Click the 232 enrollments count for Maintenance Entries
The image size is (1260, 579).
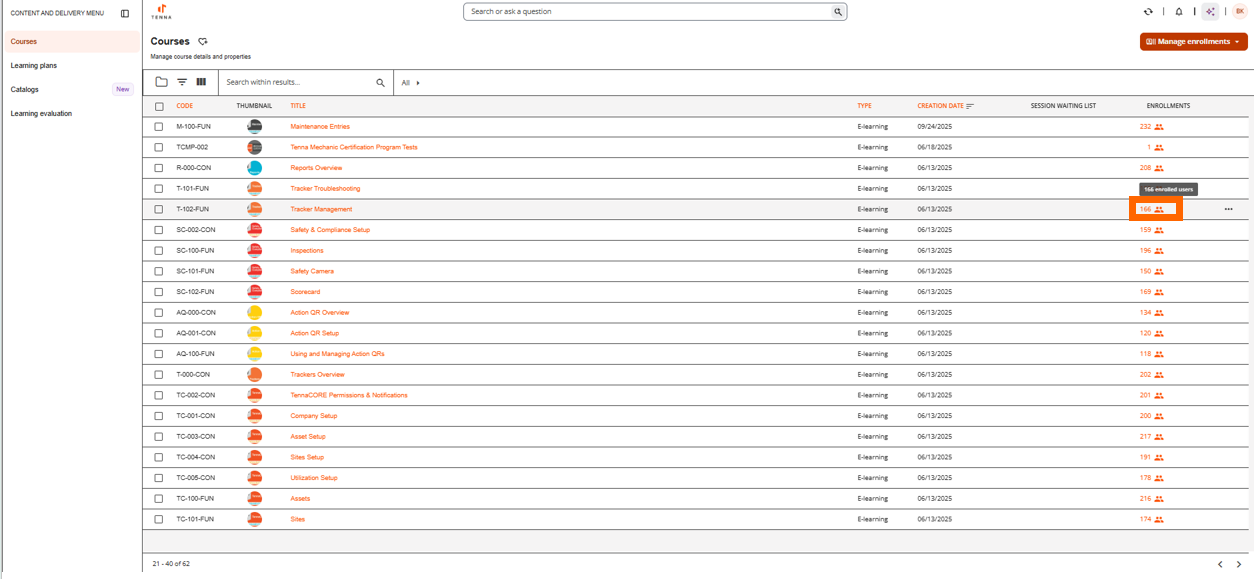click(x=1145, y=127)
